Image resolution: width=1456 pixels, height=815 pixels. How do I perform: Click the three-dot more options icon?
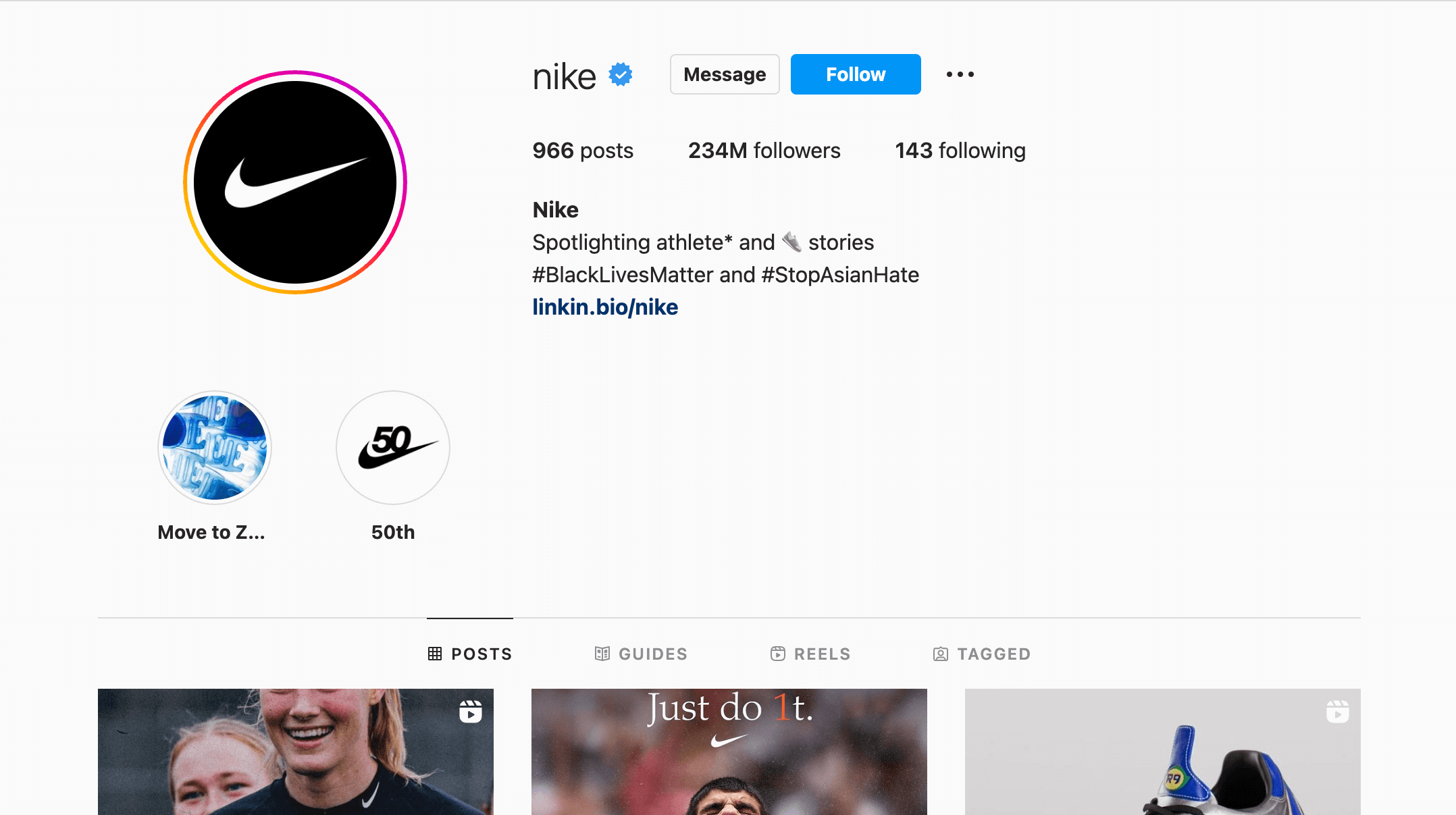coord(960,75)
